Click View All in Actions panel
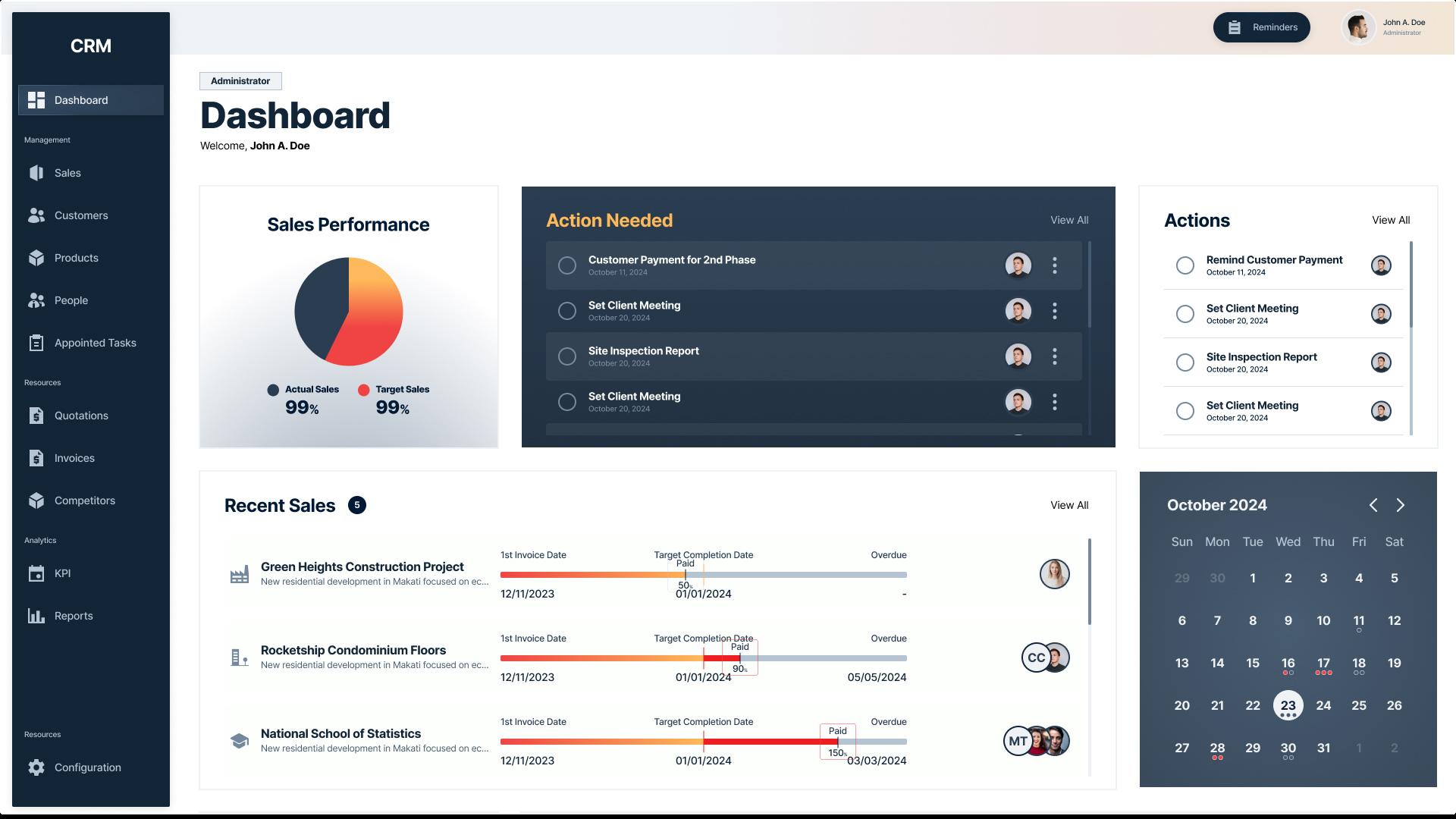The image size is (1456, 819). [1391, 220]
